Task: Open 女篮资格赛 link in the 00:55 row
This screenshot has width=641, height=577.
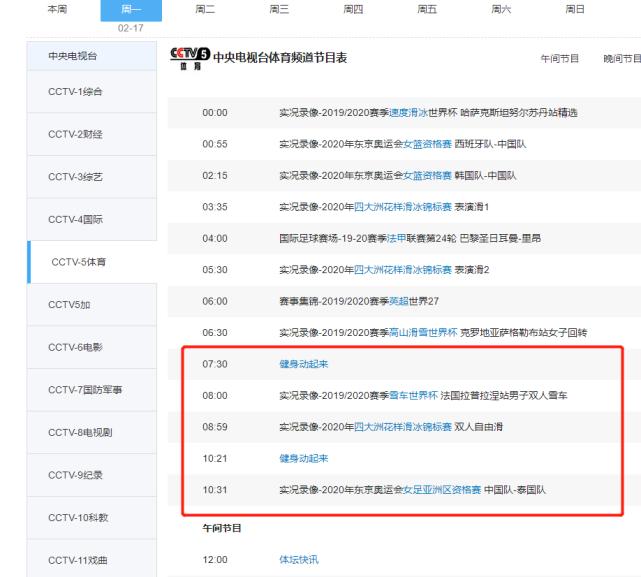Action: [x=428, y=144]
